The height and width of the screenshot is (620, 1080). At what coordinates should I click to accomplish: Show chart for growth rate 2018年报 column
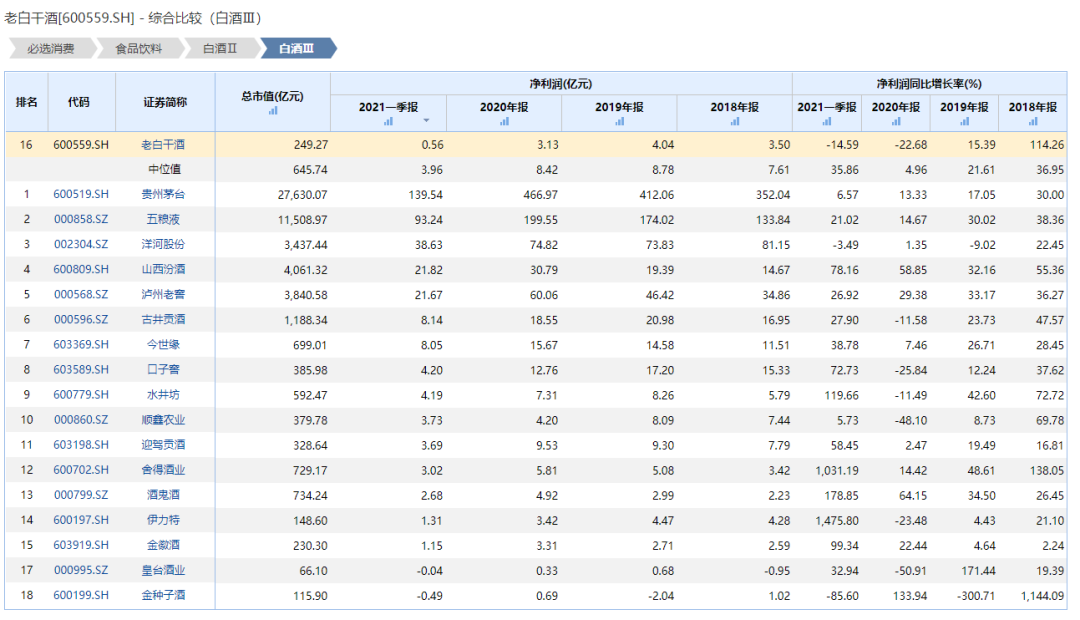[x=1032, y=121]
